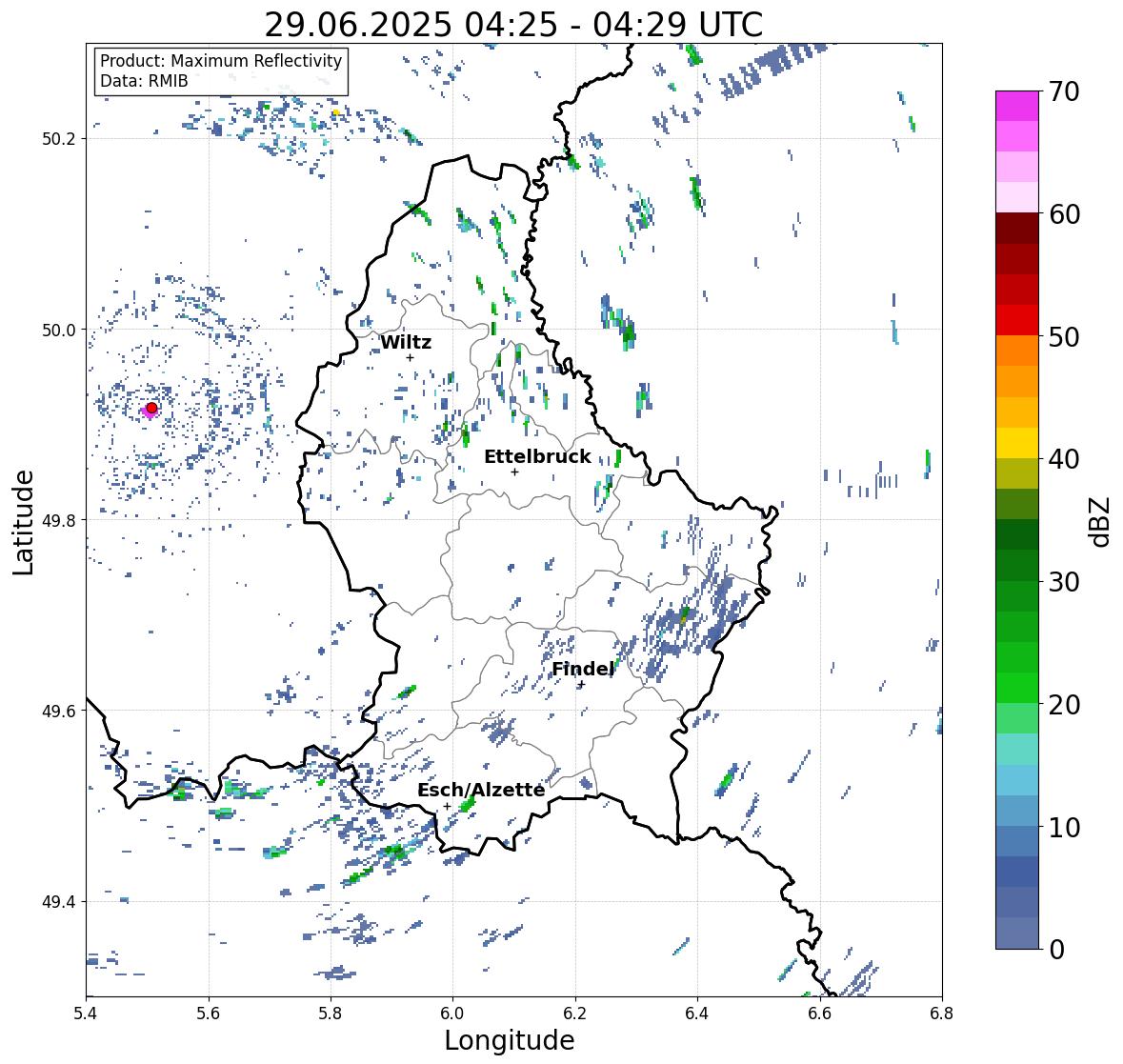Click the 49.6 latitude tick label
This screenshot has width=1123, height=1064.
tap(59, 711)
